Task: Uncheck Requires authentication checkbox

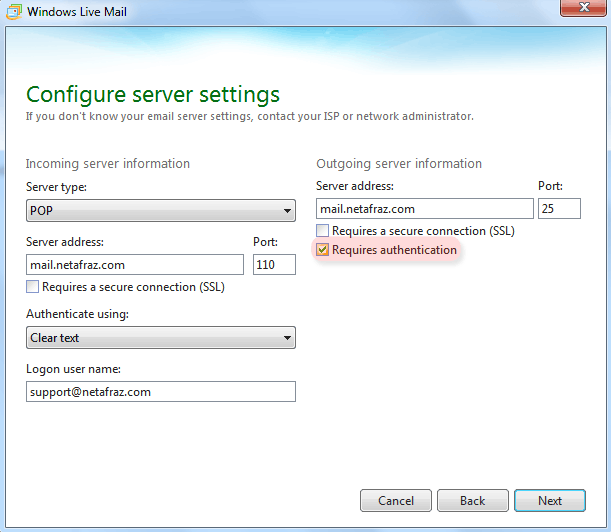Action: (322, 250)
